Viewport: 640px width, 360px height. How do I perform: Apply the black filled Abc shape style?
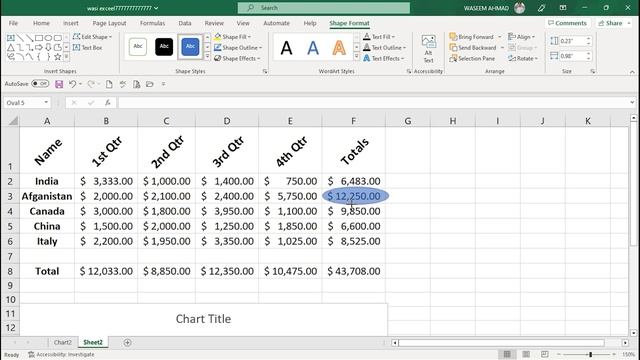164,47
